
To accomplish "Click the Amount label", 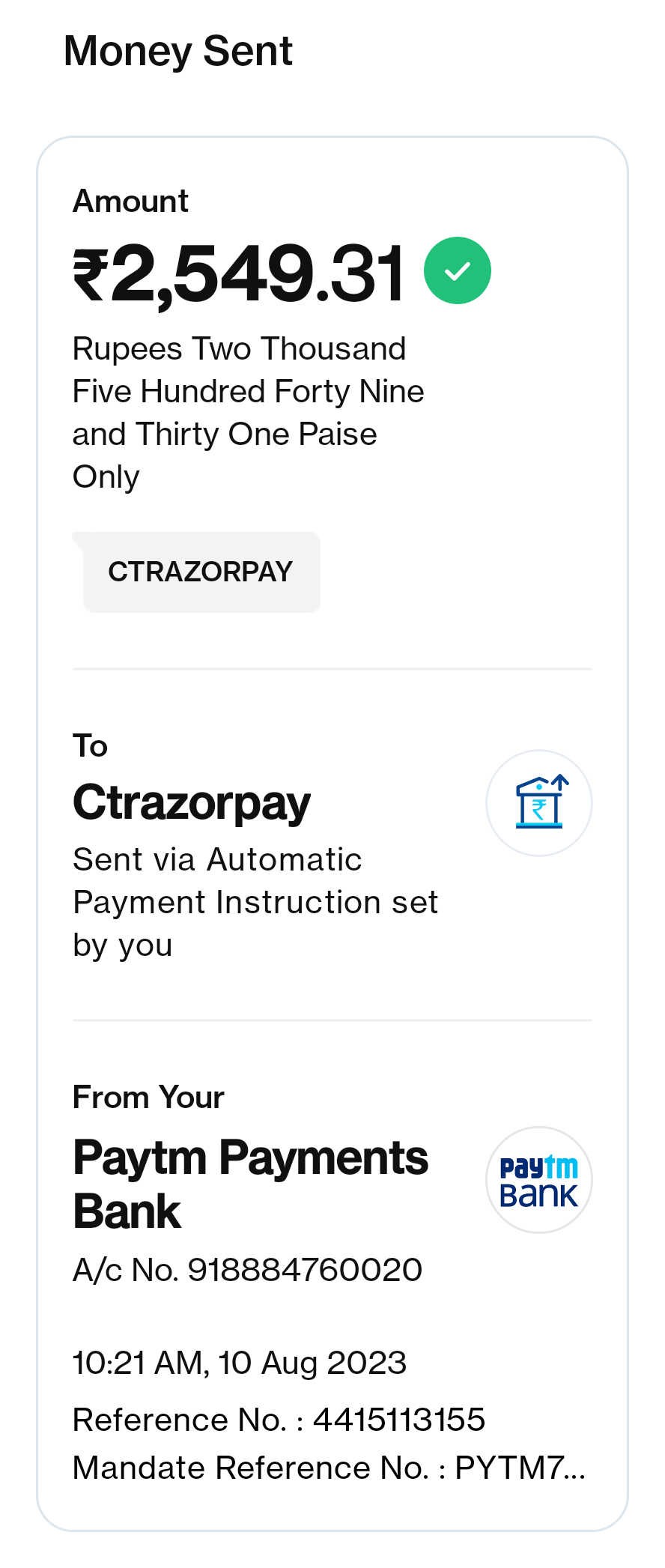I will tap(130, 202).
